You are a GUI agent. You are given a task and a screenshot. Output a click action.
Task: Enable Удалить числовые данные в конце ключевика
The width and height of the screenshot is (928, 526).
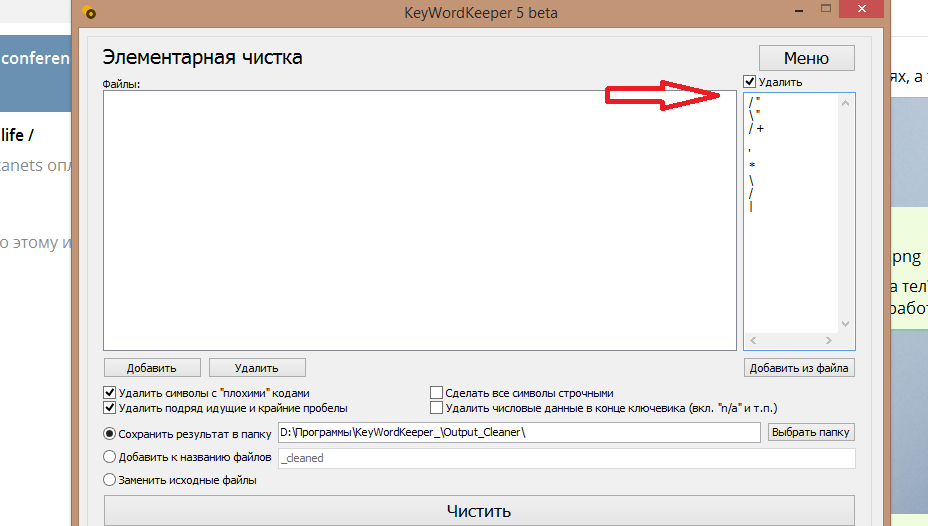(436, 408)
